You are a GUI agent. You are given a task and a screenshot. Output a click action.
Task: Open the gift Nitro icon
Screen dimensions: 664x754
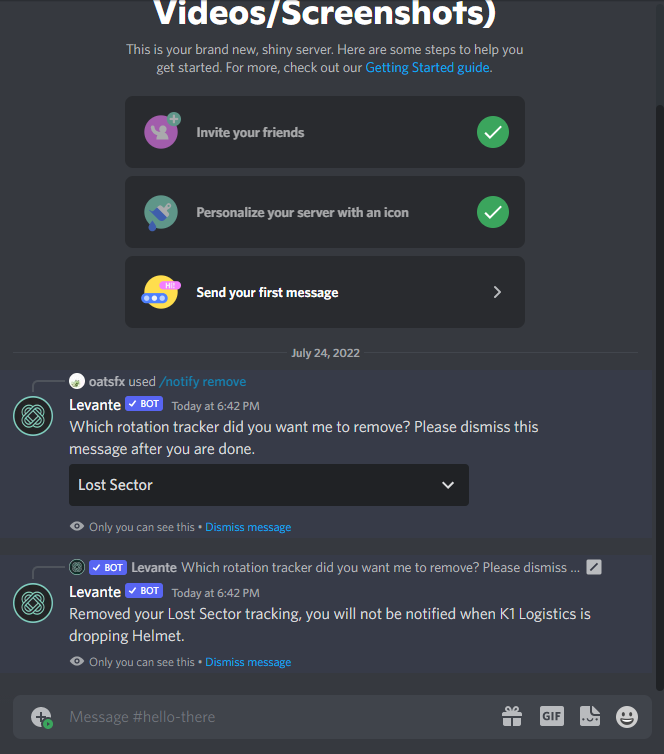click(512, 716)
